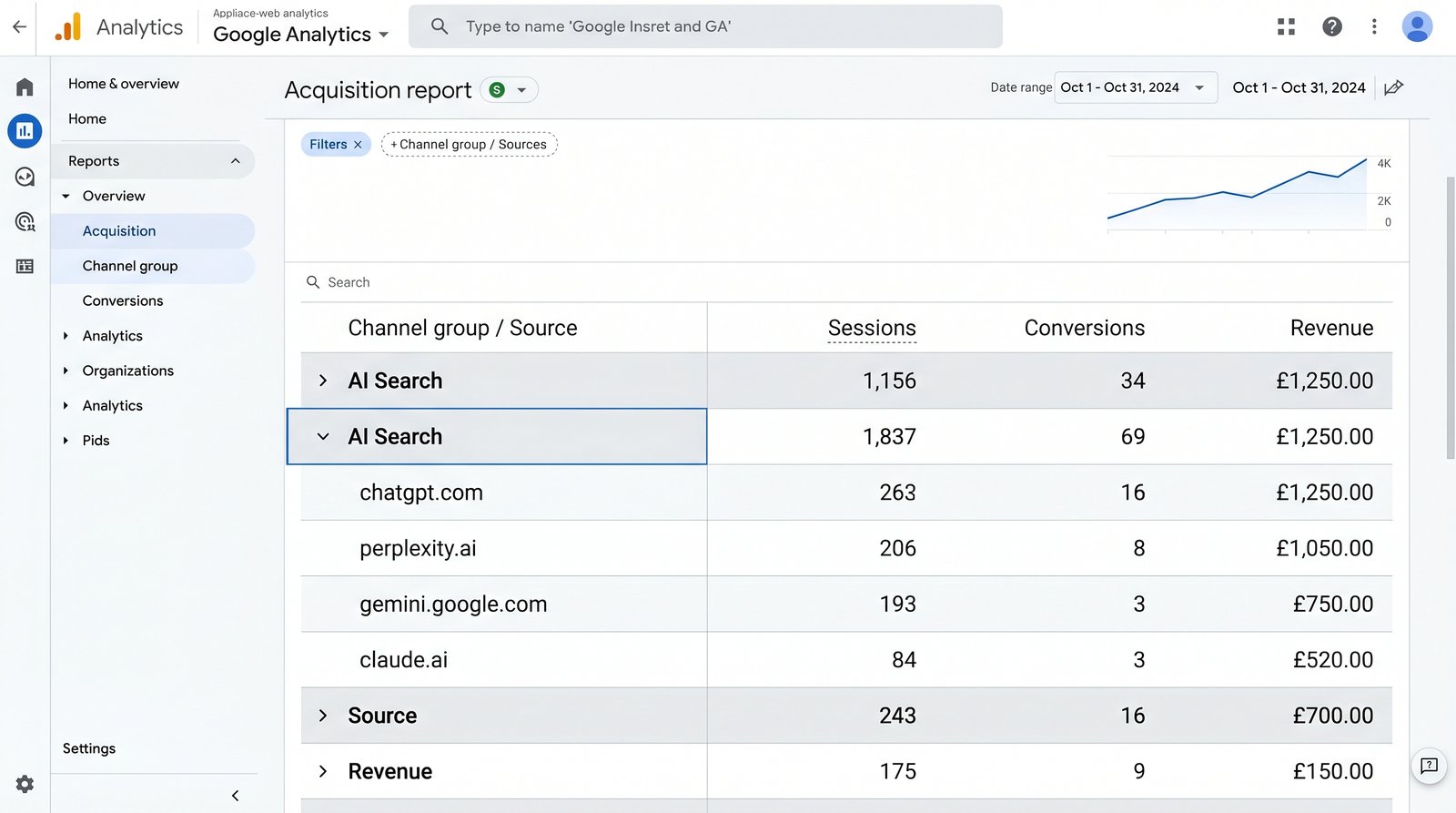Click the Analytics logo icon
This screenshot has height=813, width=1456.
click(68, 27)
